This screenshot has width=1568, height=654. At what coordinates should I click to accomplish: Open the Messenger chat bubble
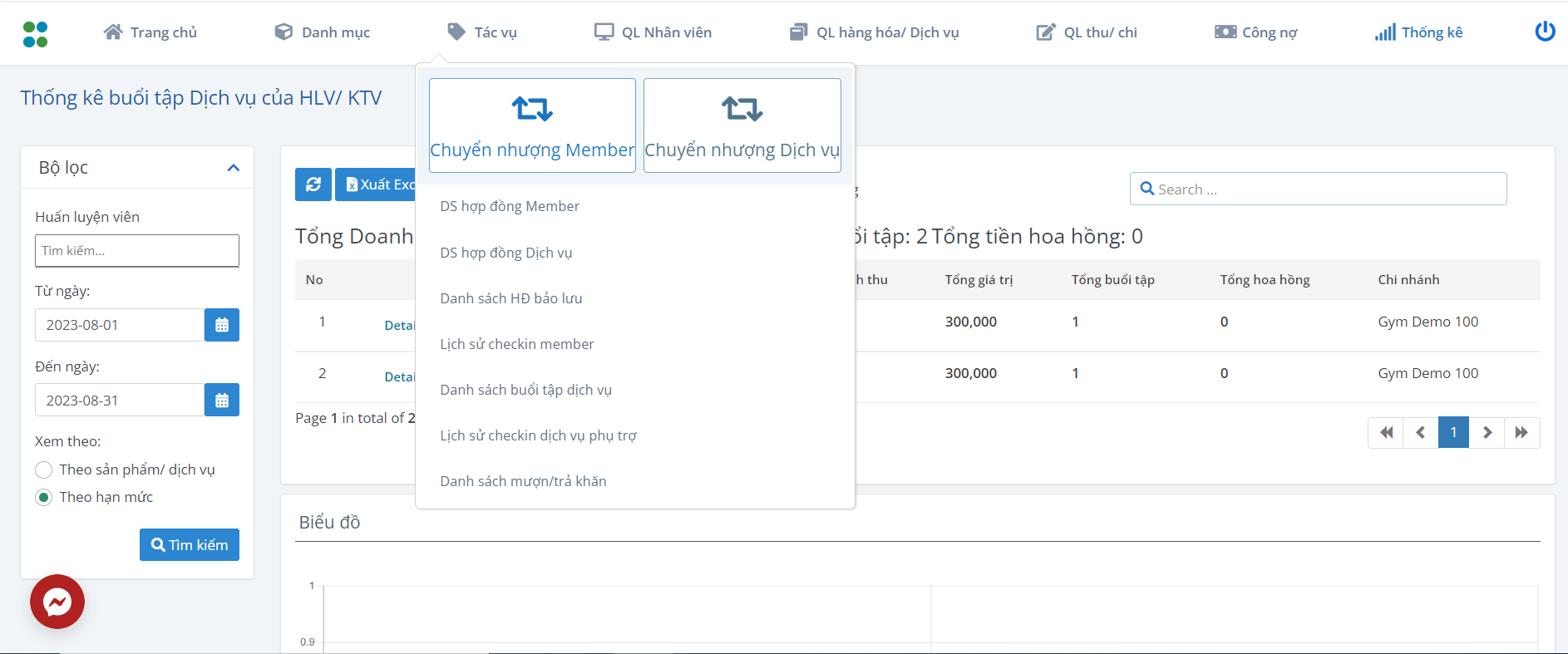[57, 602]
